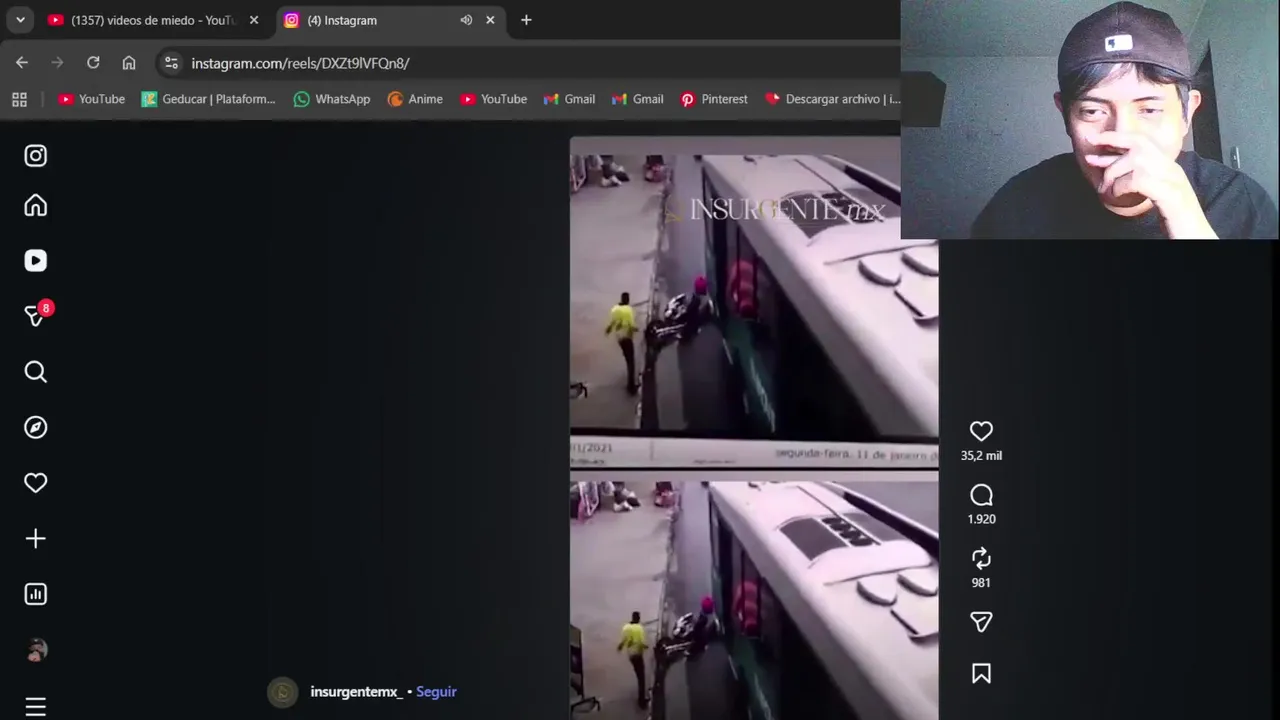The width and height of the screenshot is (1280, 720).
Task: Open the tab search dropdown arrow
Action: pos(20,20)
